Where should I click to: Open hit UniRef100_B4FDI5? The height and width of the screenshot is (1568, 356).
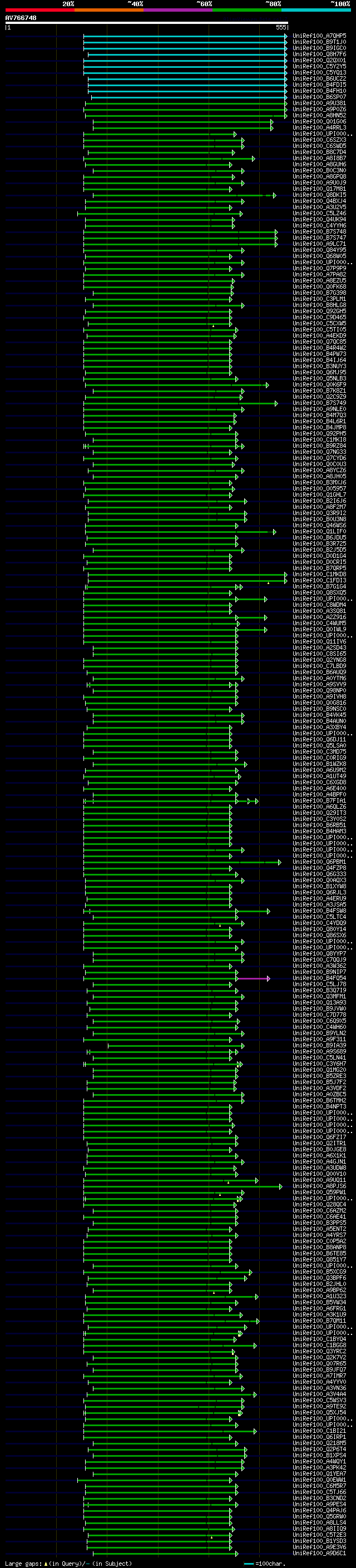[319, 85]
